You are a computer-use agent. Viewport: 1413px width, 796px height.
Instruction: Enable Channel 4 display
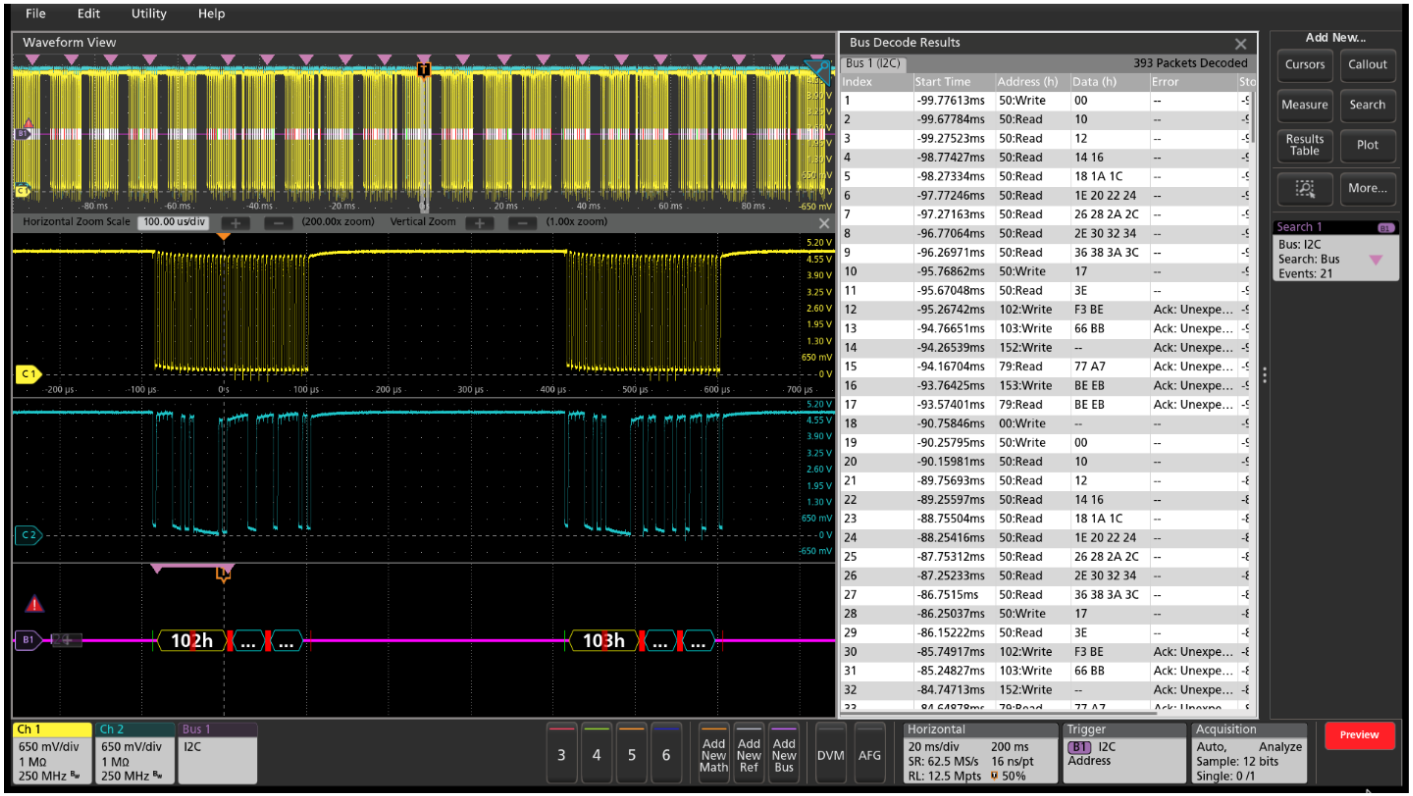click(x=596, y=755)
